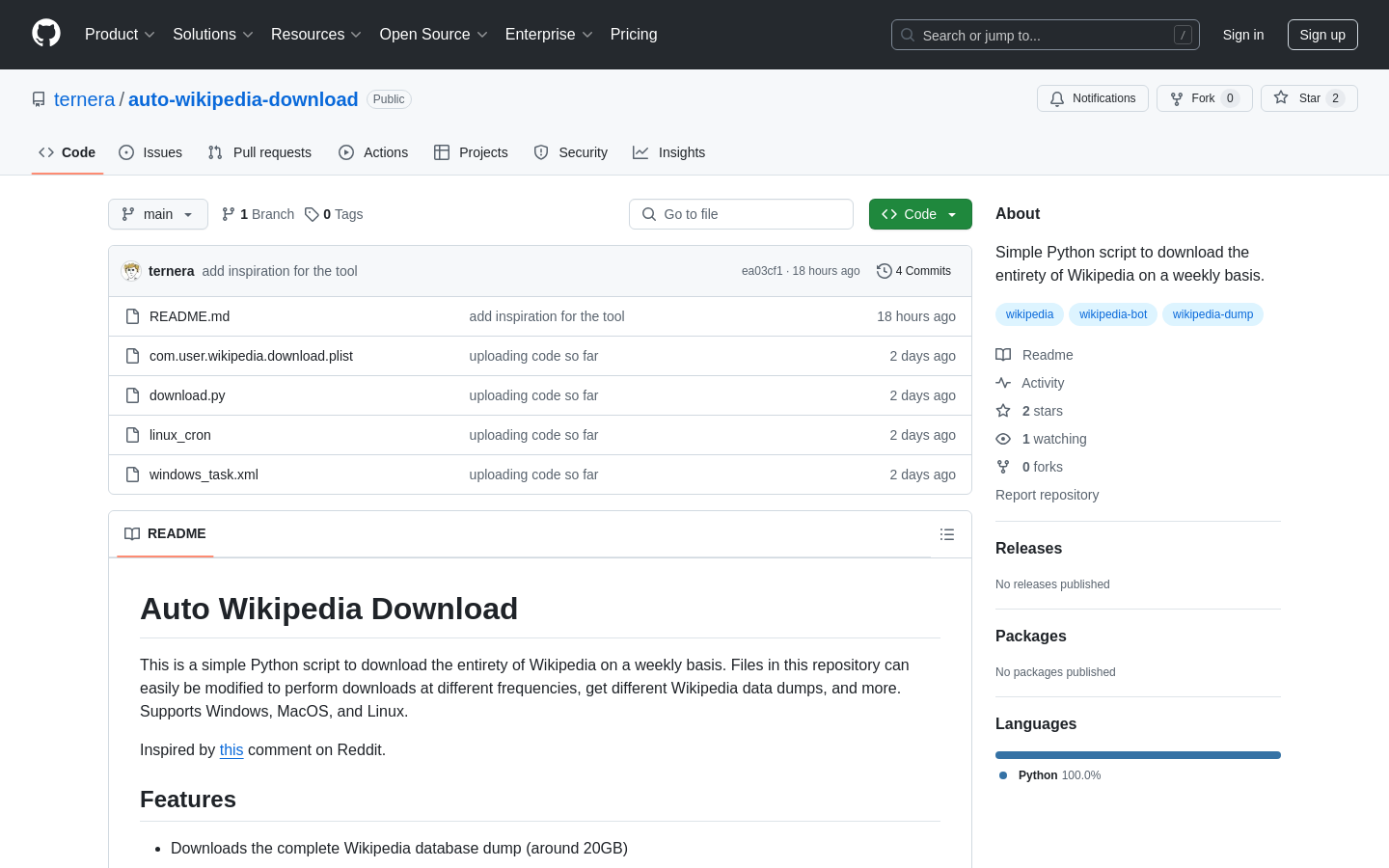Click 'add inspiration for the tool' commit message
The image size is (1389, 868).
click(x=280, y=271)
